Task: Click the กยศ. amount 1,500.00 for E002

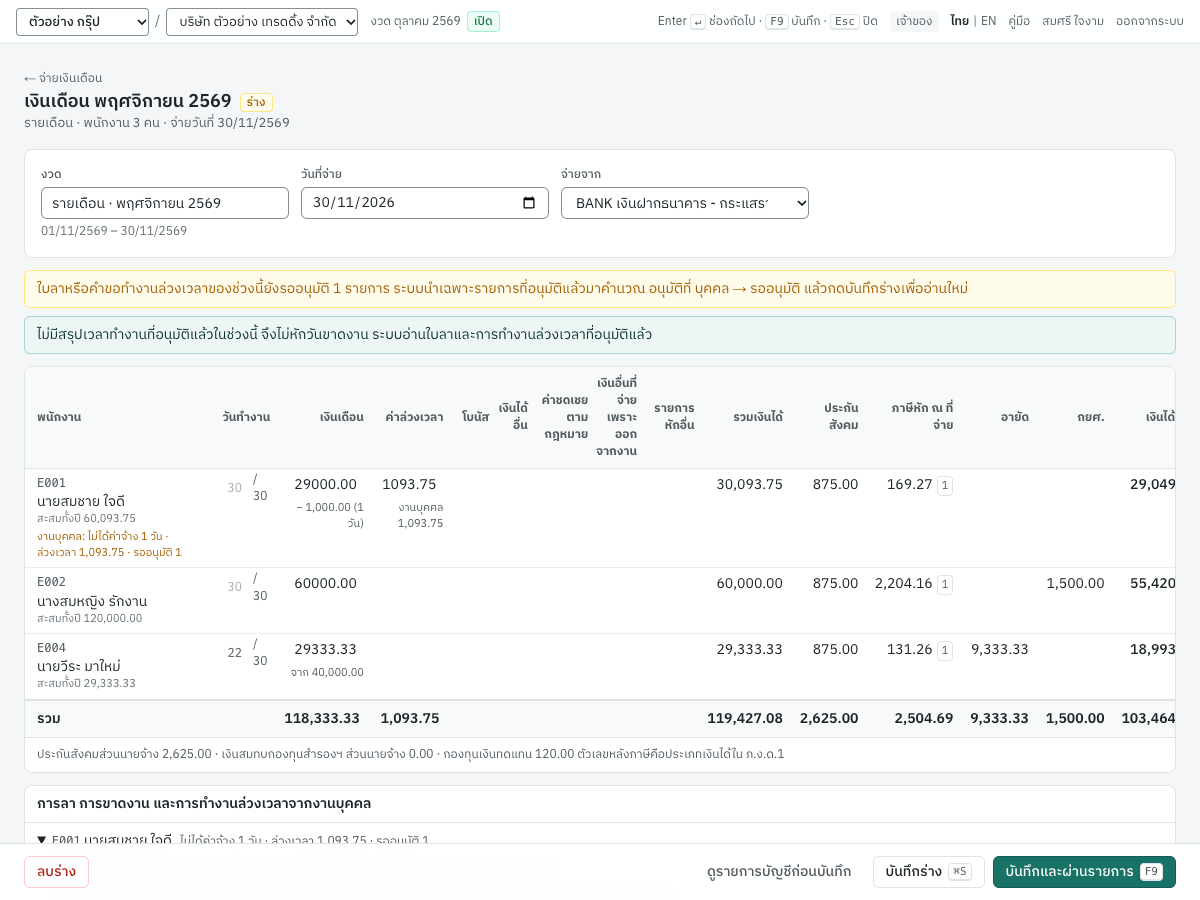Action: 1075,583
